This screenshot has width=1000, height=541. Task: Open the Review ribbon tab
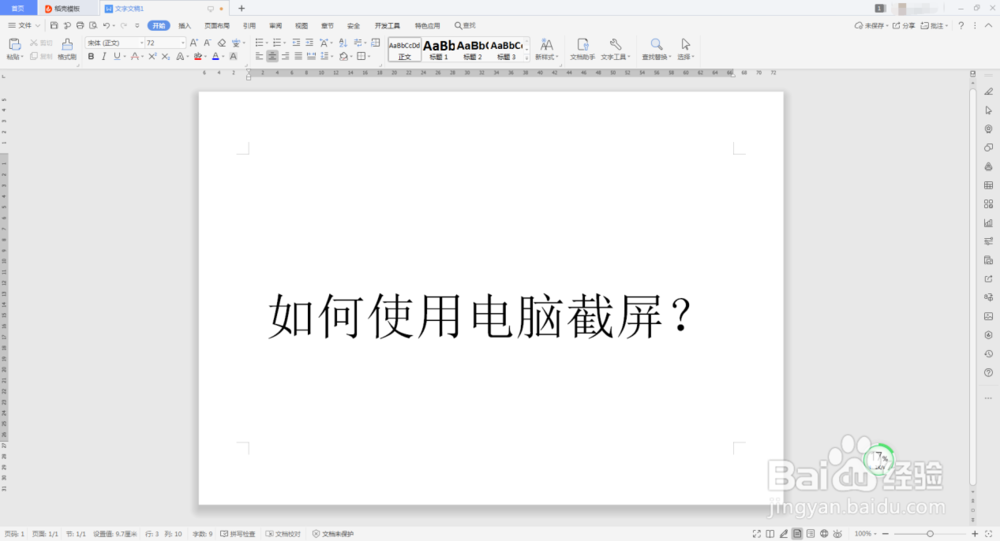point(276,26)
